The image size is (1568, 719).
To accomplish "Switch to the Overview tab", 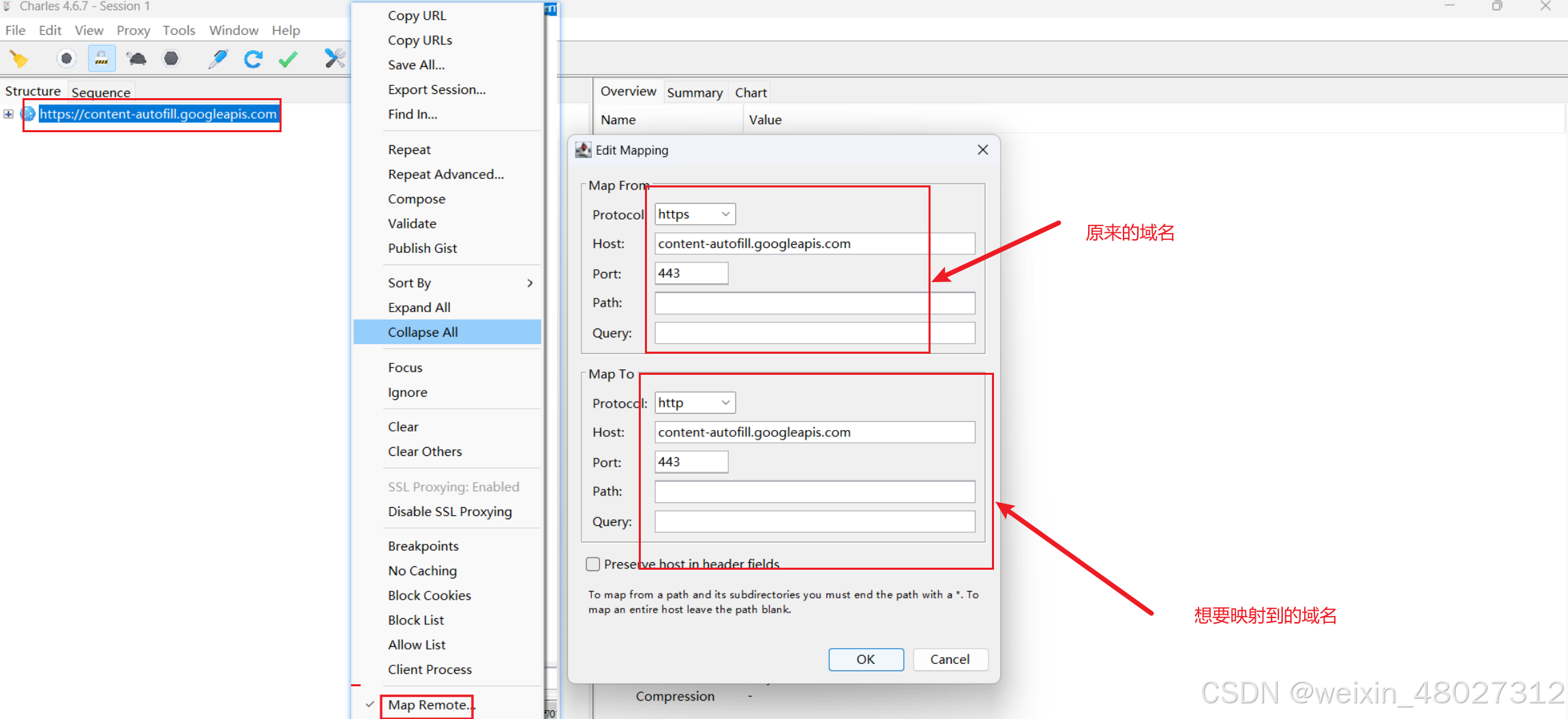I will [628, 91].
